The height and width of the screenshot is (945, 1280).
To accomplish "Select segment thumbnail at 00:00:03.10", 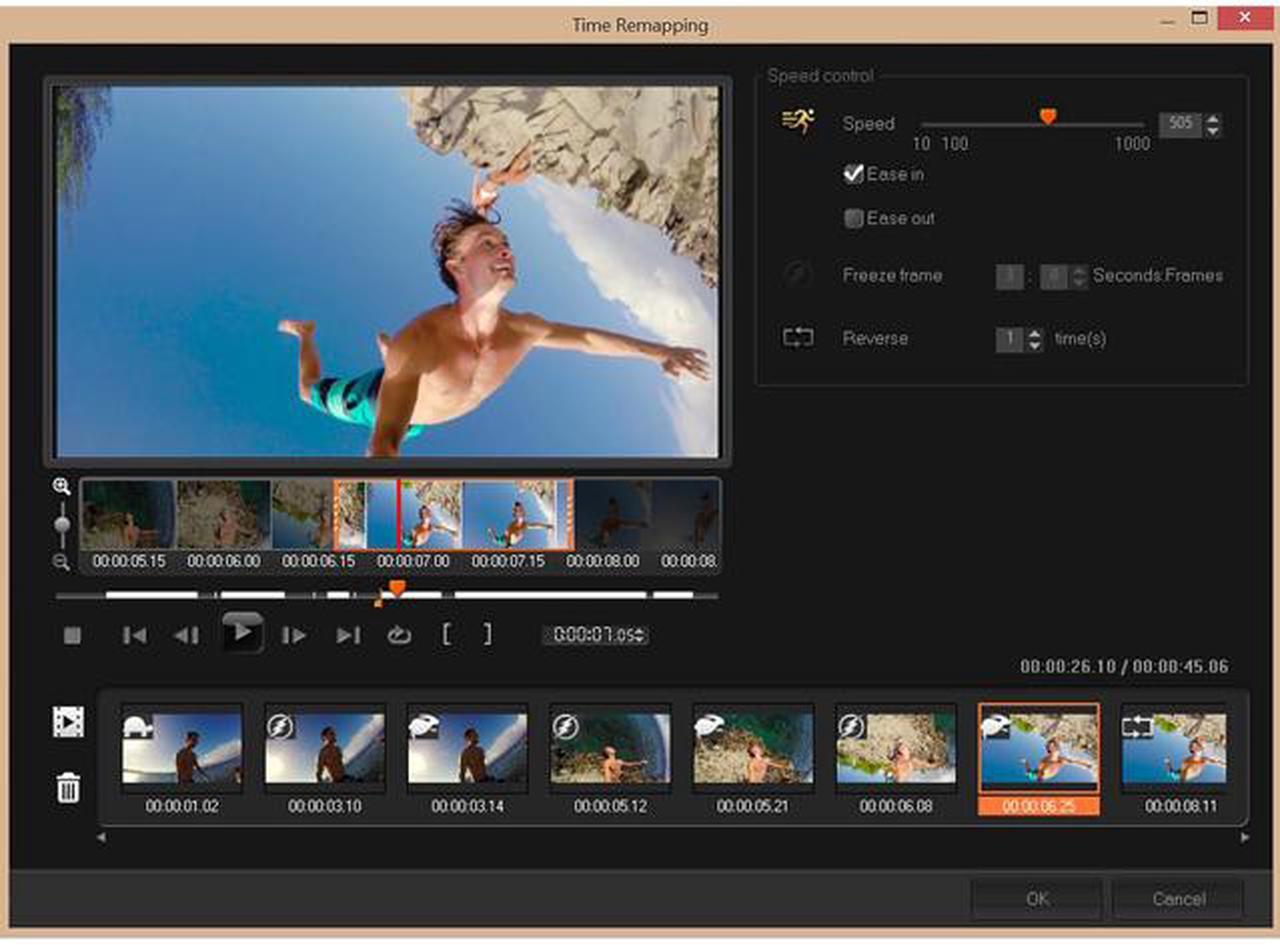I will 325,748.
